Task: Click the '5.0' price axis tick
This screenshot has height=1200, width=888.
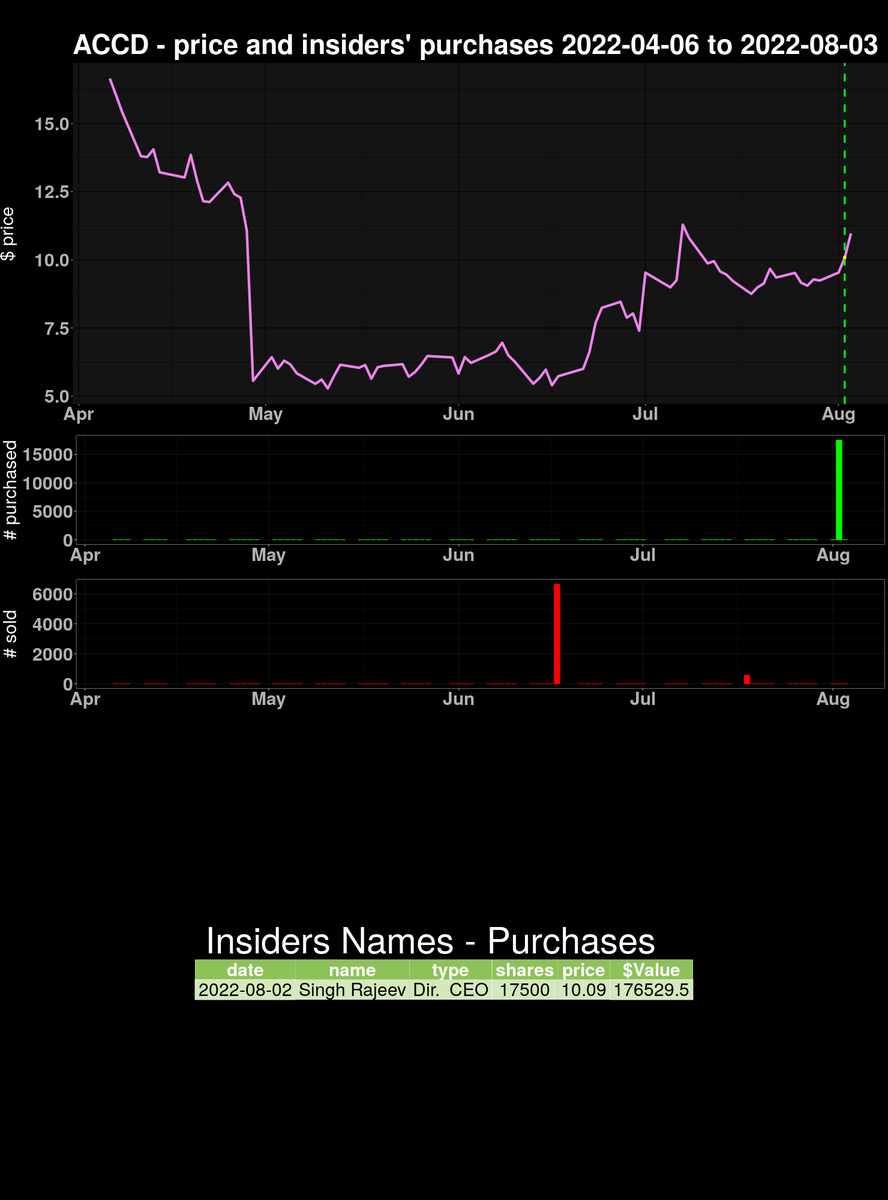Action: tap(55, 396)
